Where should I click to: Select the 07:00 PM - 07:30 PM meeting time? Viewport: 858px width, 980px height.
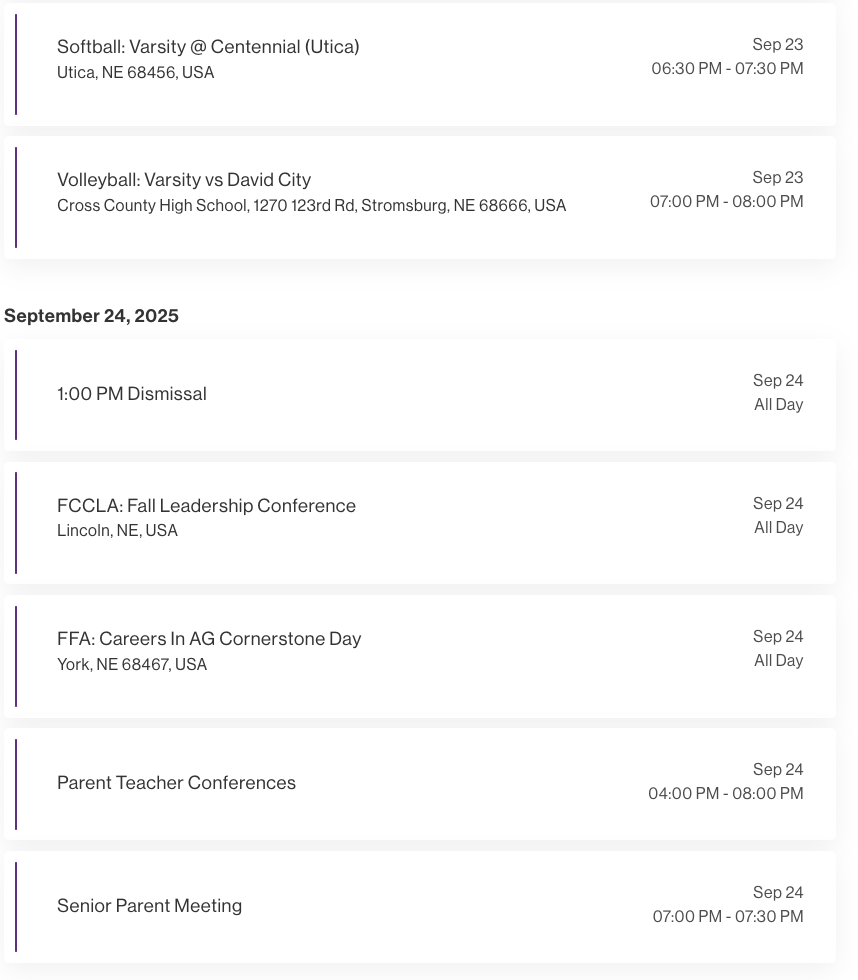tap(727, 917)
